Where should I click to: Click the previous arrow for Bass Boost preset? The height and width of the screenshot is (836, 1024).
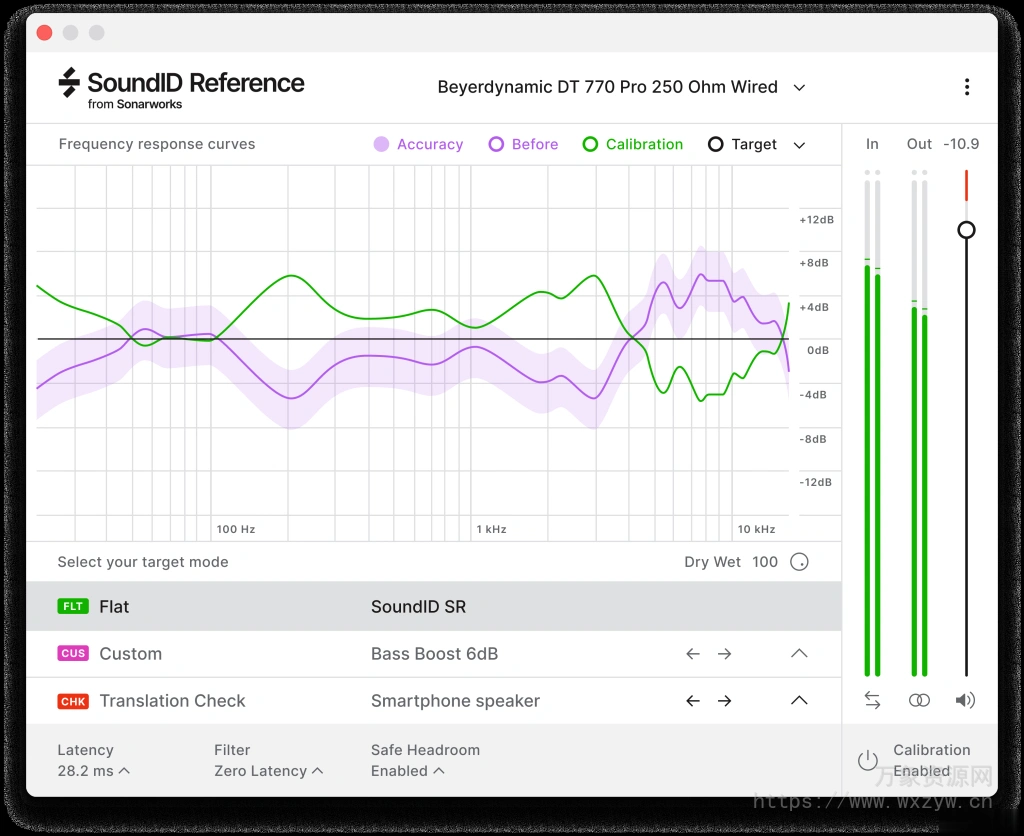coord(693,653)
